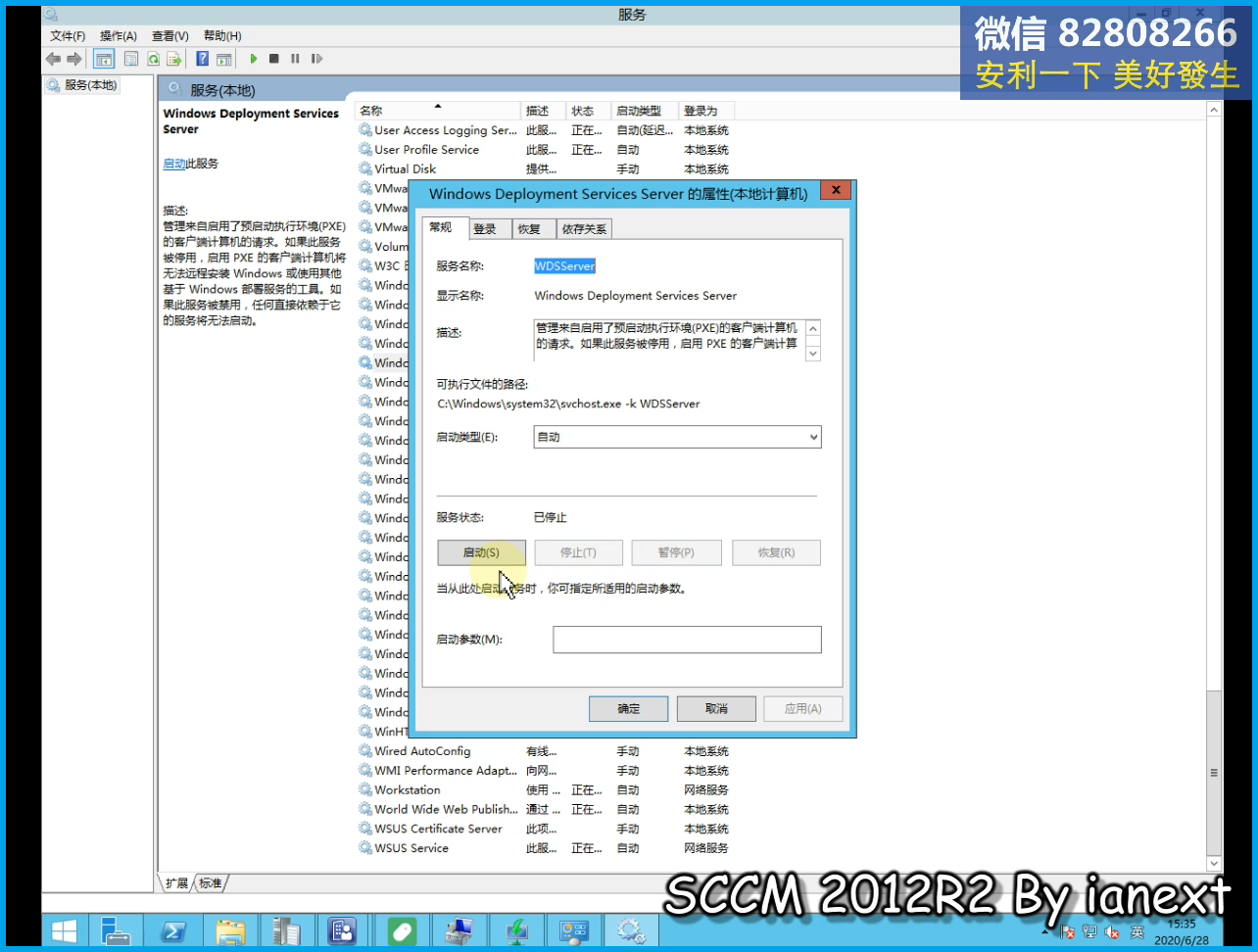The image size is (1258, 952).
Task: Click description box scroll-up arrow
Action: [812, 328]
